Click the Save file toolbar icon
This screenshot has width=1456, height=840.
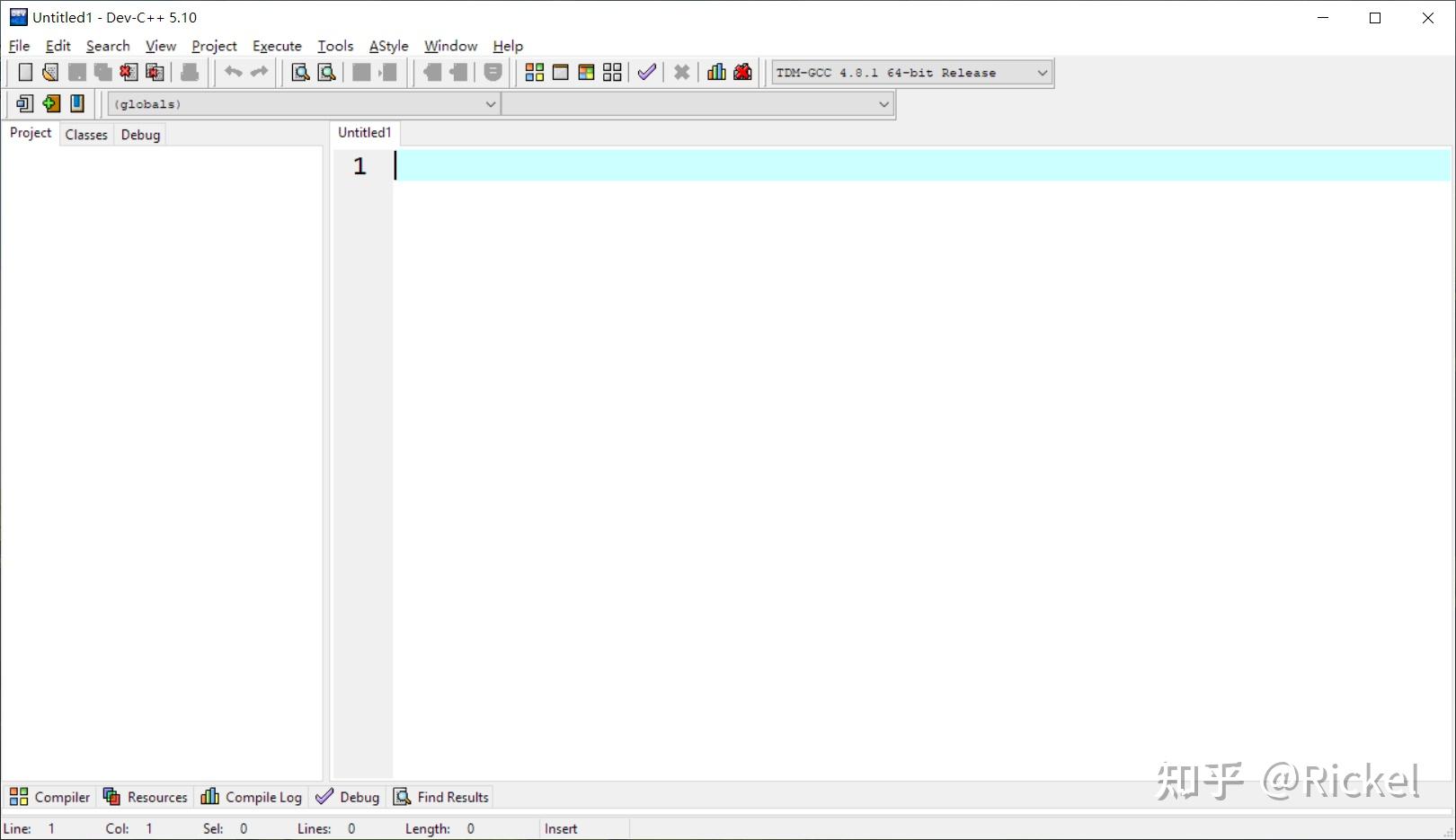(x=77, y=73)
